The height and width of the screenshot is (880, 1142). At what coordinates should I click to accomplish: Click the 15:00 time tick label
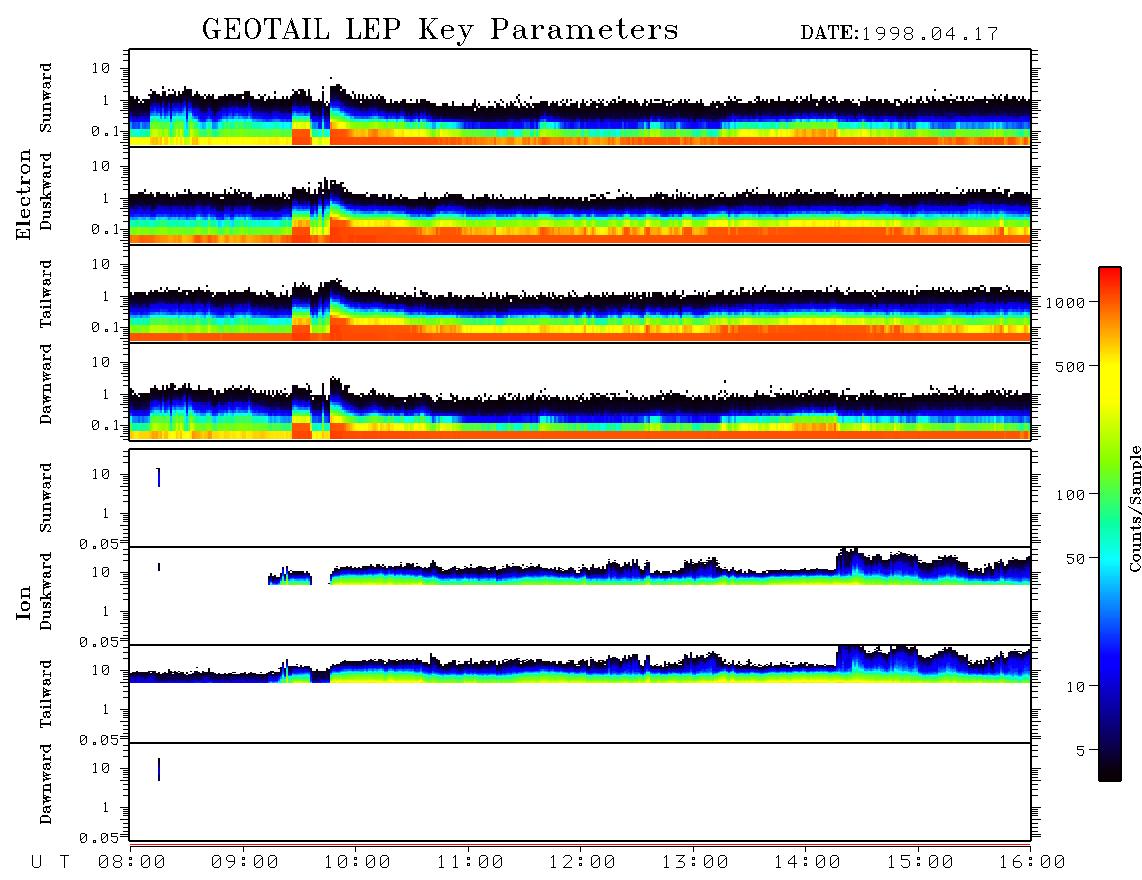(x=920, y=863)
